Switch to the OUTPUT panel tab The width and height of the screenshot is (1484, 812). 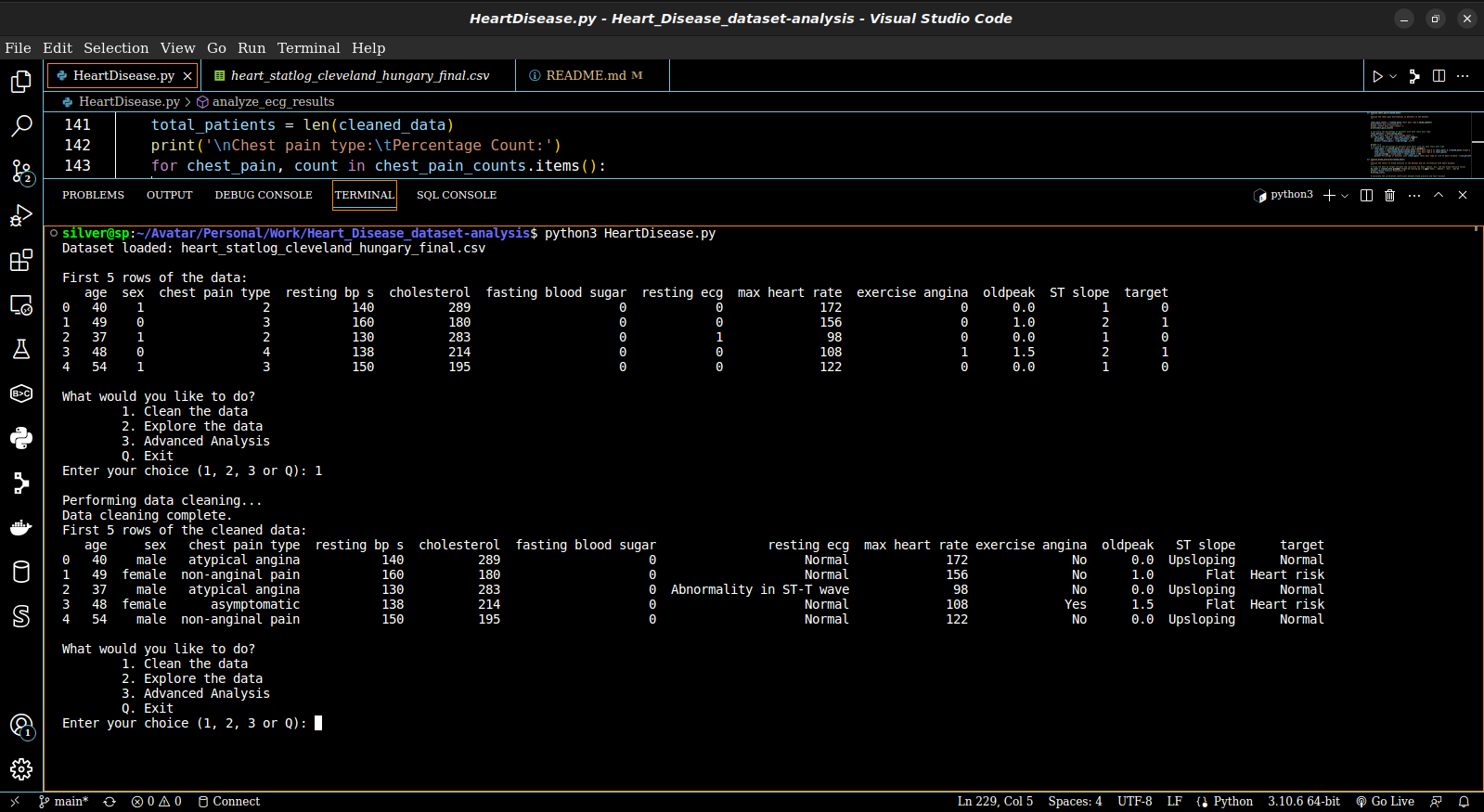169,195
